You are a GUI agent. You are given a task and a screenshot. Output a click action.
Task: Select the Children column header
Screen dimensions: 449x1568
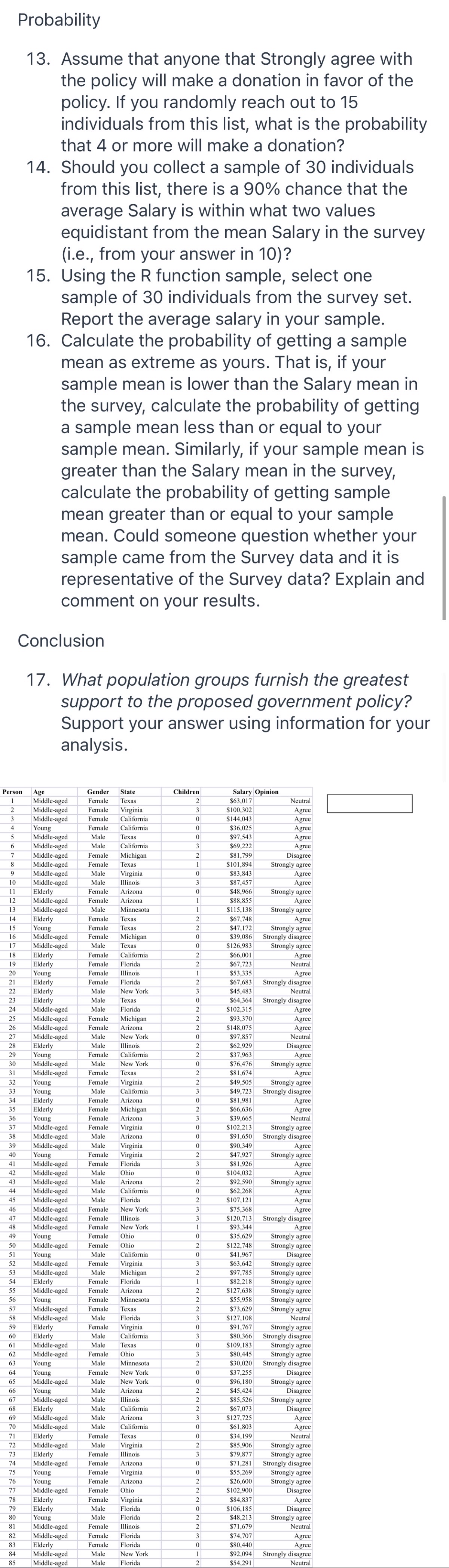click(186, 792)
